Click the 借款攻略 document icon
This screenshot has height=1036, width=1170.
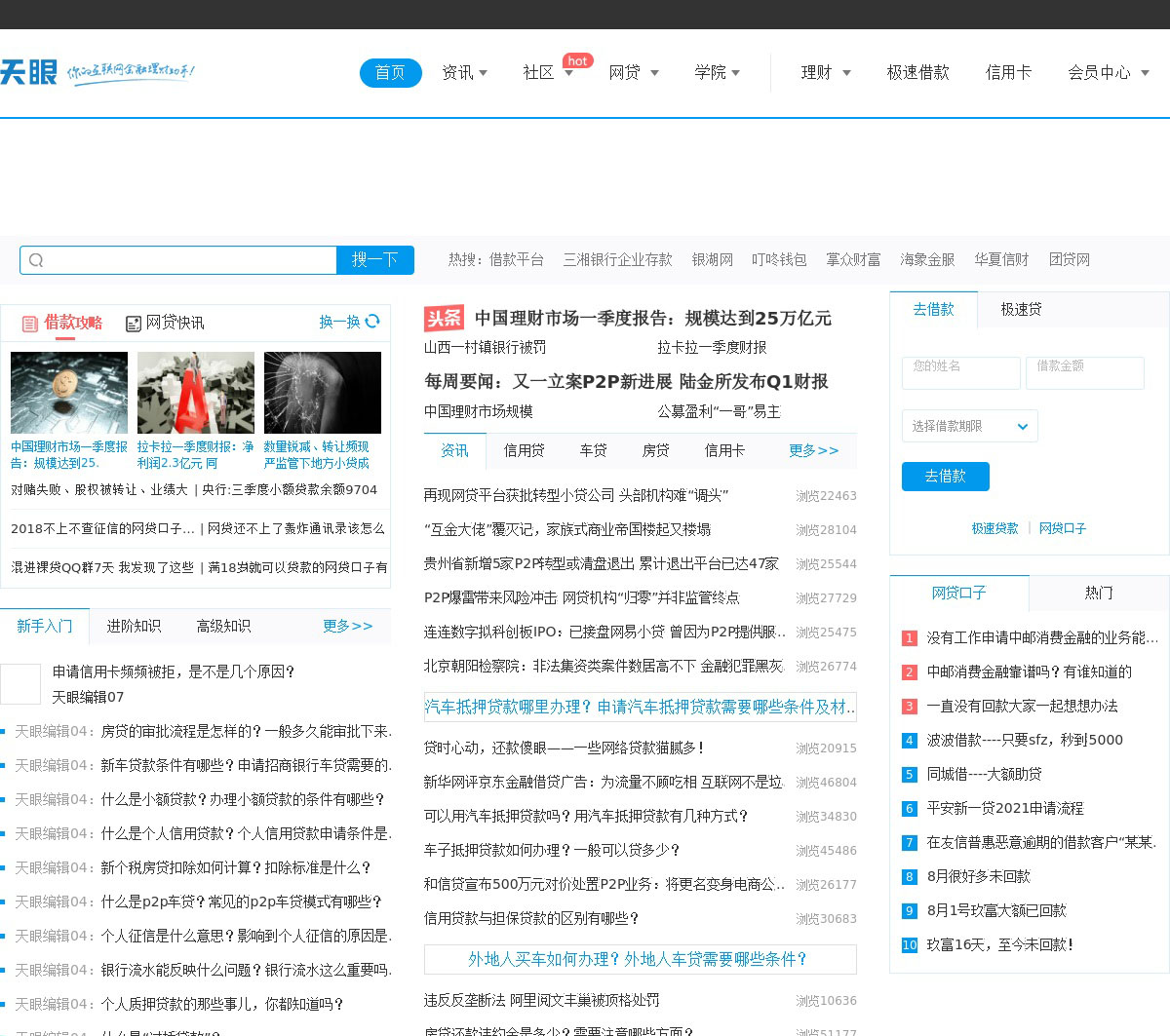click(29, 324)
